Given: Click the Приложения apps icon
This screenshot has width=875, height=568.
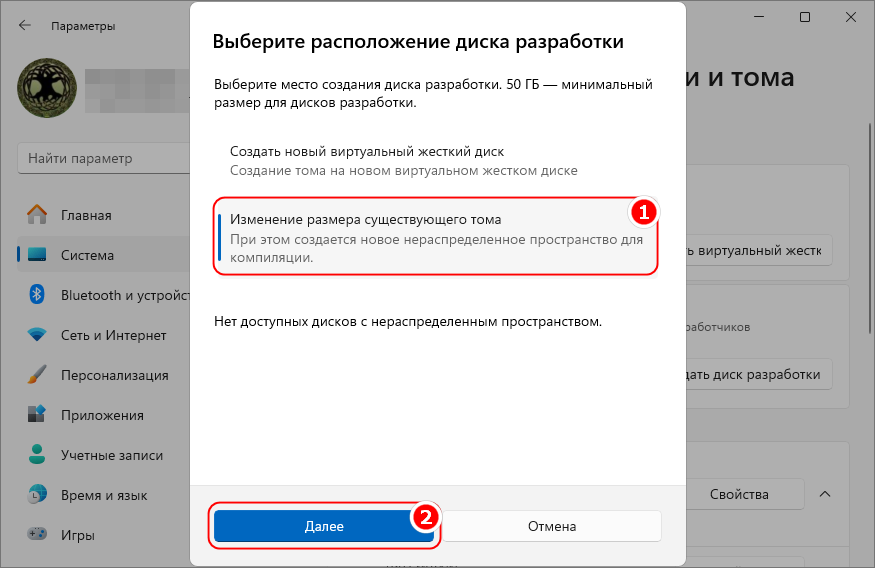Looking at the screenshot, I should 37,415.
